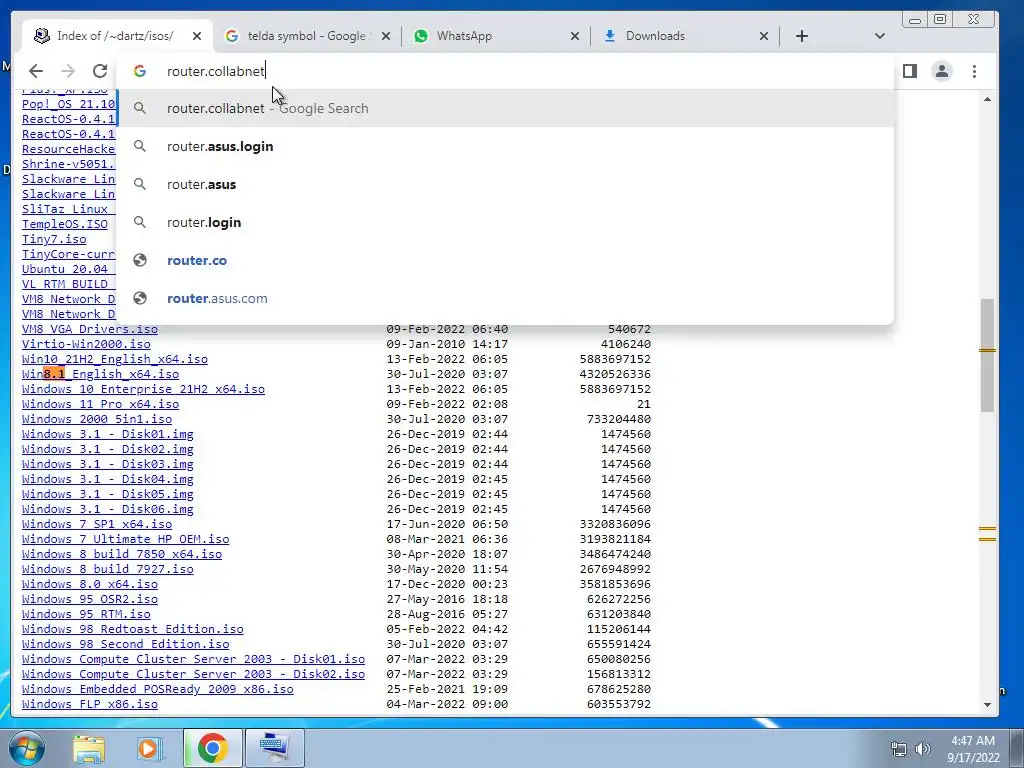Screen dimensions: 1024x768
Task: Close the WhatsApp tab
Action: click(575, 36)
